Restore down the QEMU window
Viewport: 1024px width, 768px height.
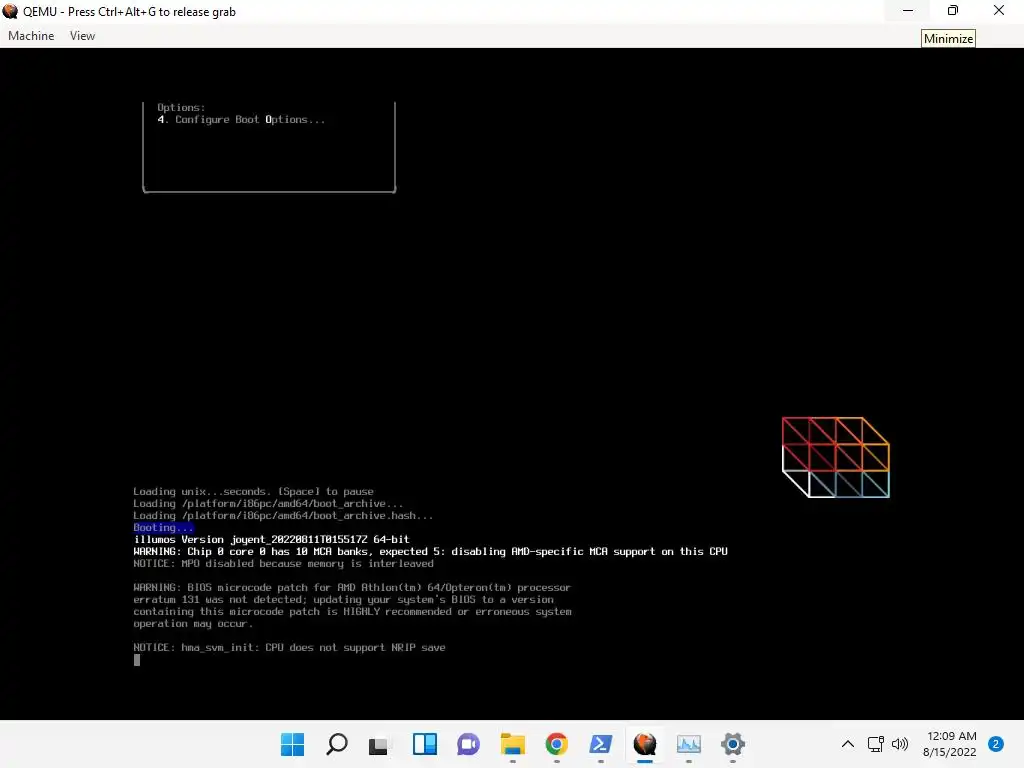tap(953, 10)
